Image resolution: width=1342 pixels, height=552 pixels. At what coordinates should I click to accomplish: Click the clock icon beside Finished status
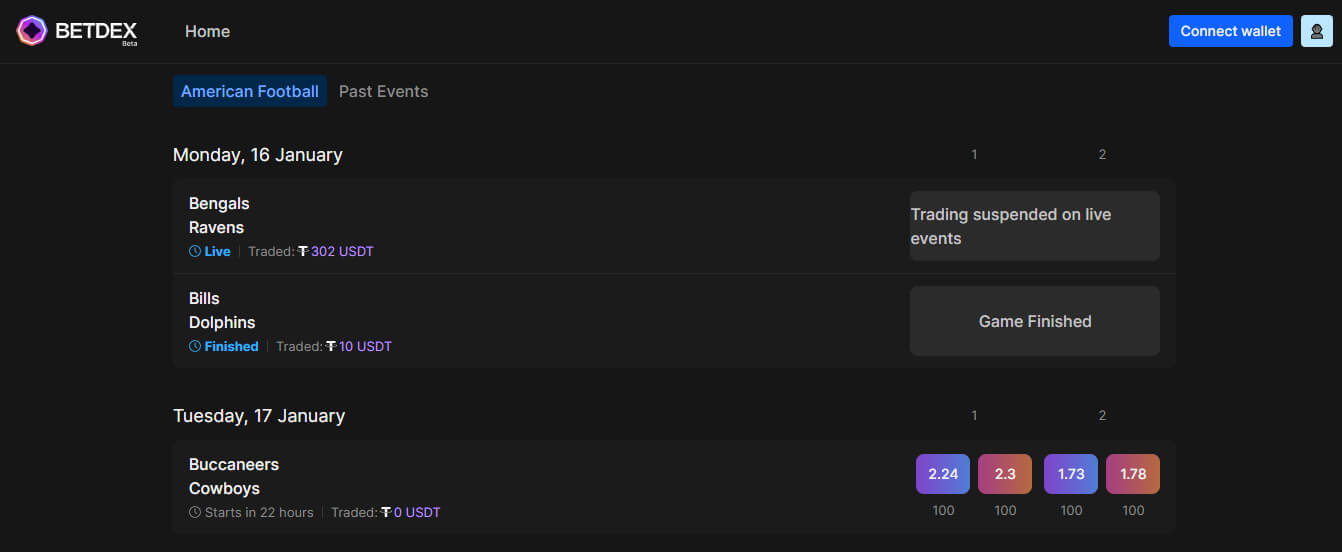tap(195, 347)
